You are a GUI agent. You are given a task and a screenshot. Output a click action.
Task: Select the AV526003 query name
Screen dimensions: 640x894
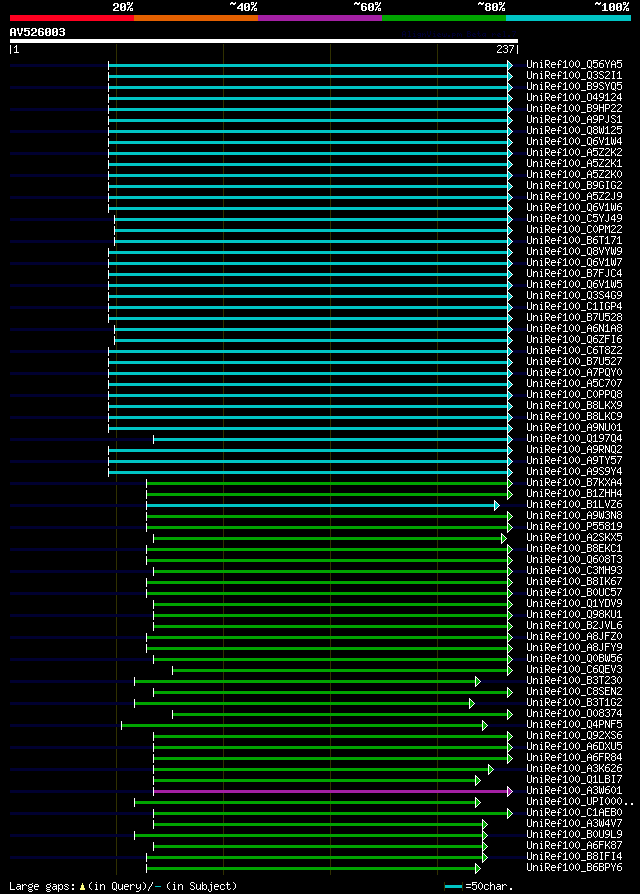click(x=38, y=32)
